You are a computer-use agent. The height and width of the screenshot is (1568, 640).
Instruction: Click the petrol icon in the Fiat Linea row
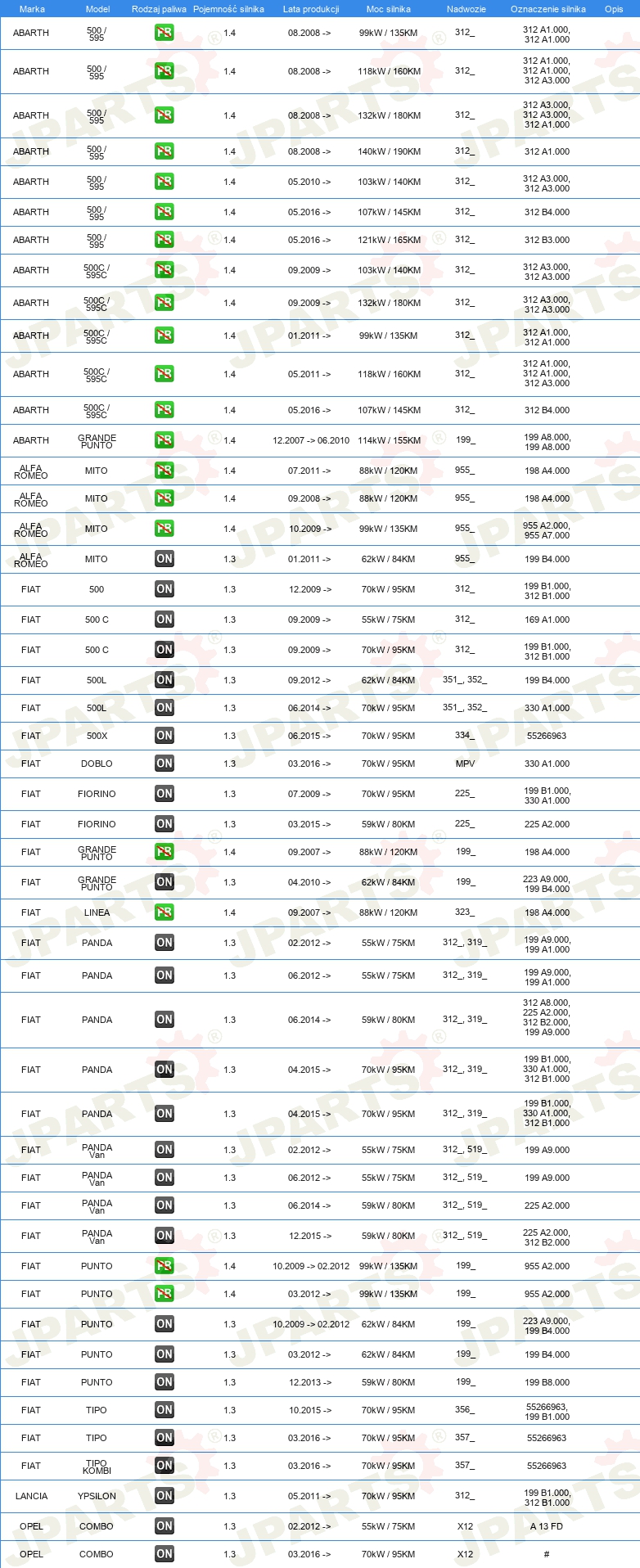point(165,912)
